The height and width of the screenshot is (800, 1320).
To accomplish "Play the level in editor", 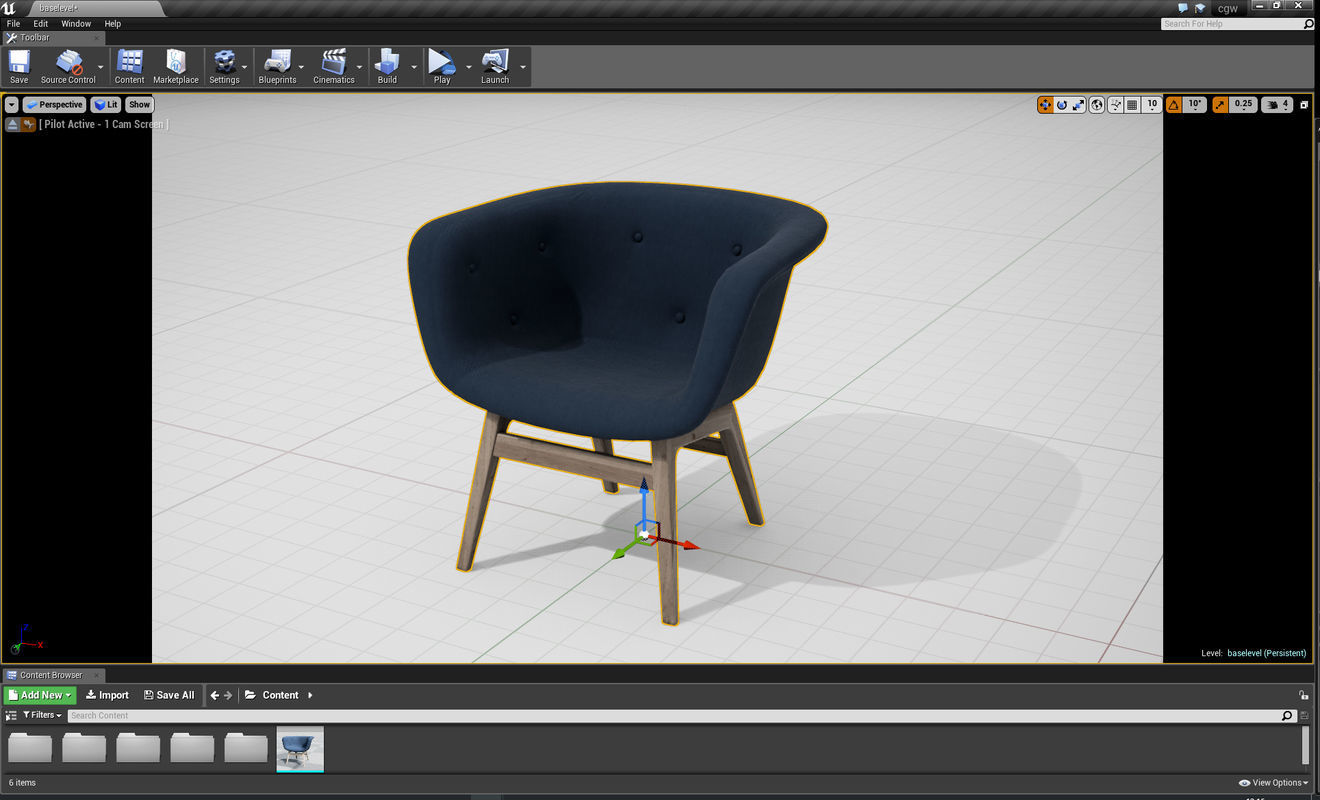I will pos(442,66).
